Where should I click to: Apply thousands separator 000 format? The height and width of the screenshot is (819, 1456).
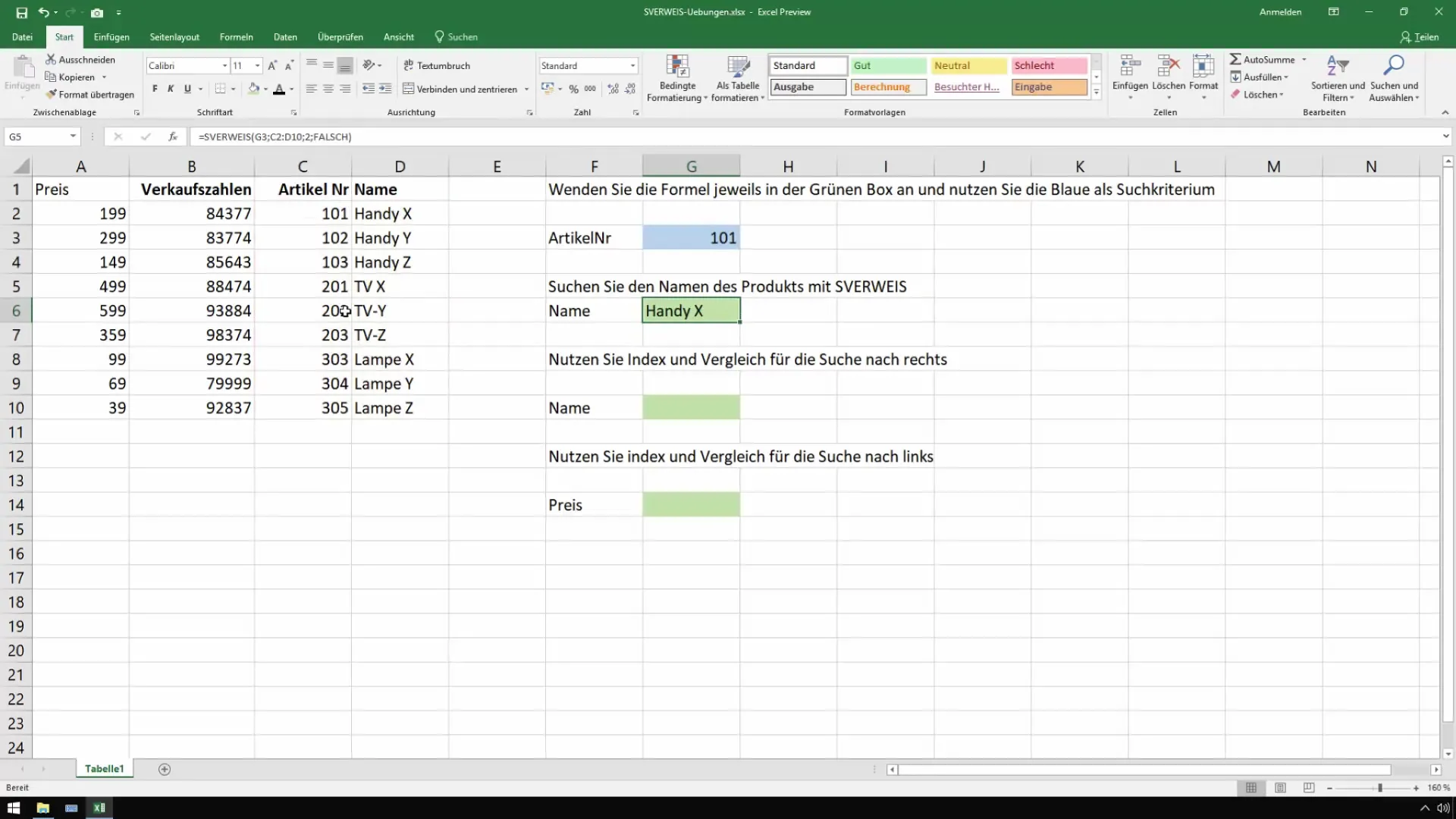click(x=590, y=89)
